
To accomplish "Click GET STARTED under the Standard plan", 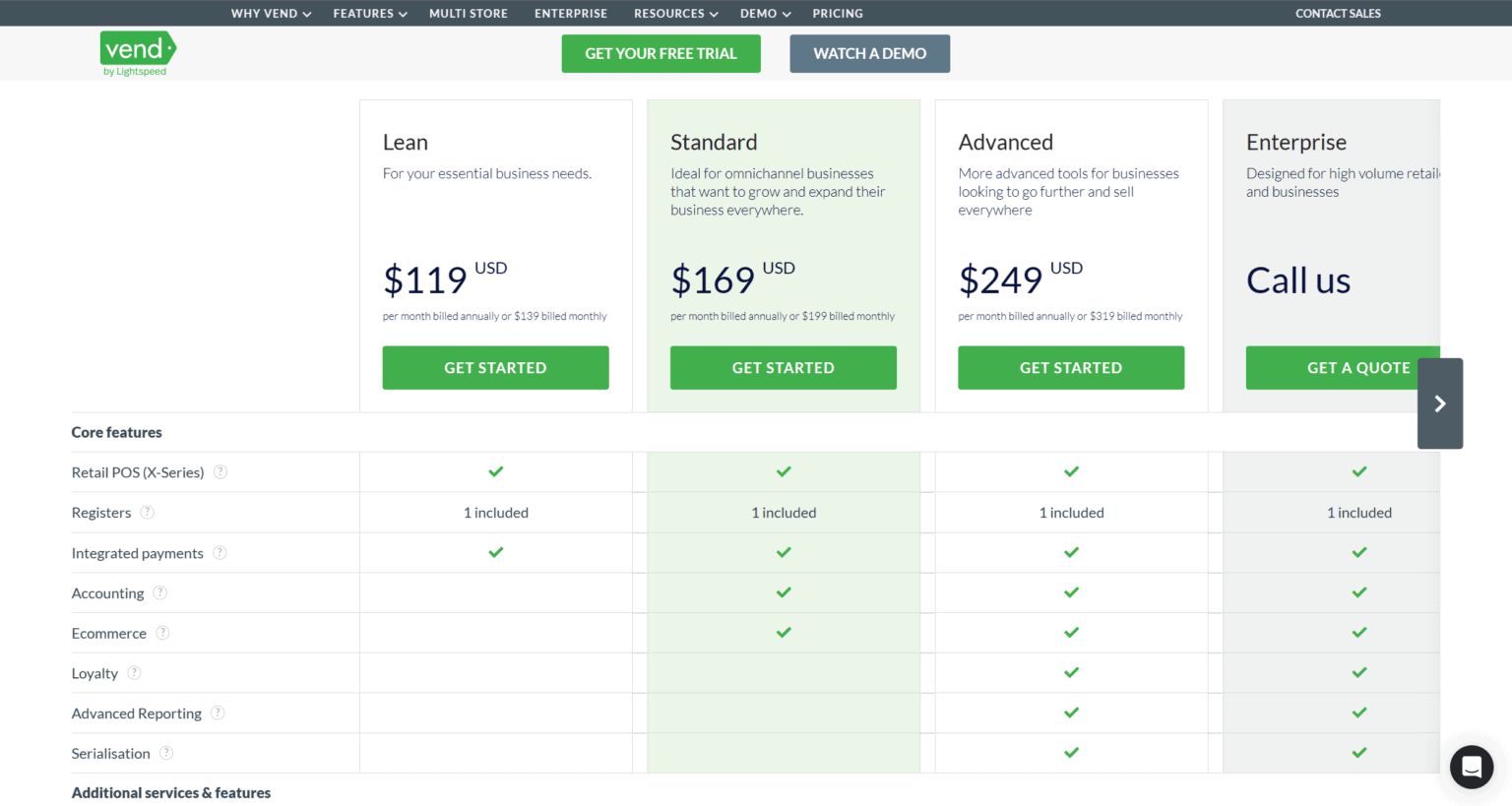I will pyautogui.click(x=784, y=367).
